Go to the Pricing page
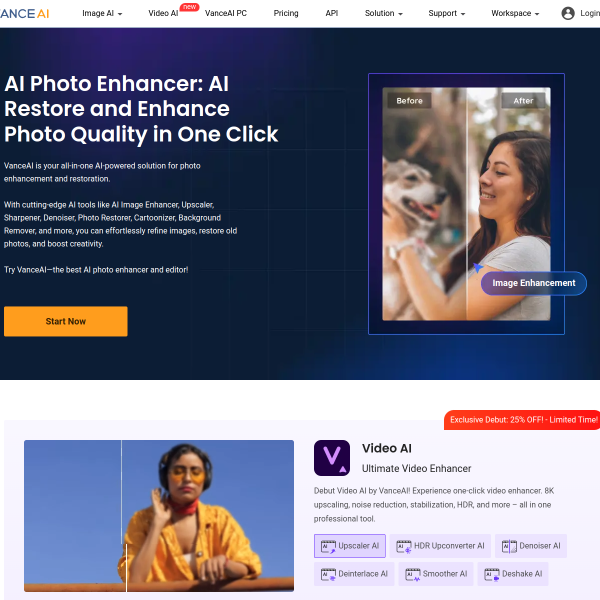The height and width of the screenshot is (600, 600). (x=286, y=13)
